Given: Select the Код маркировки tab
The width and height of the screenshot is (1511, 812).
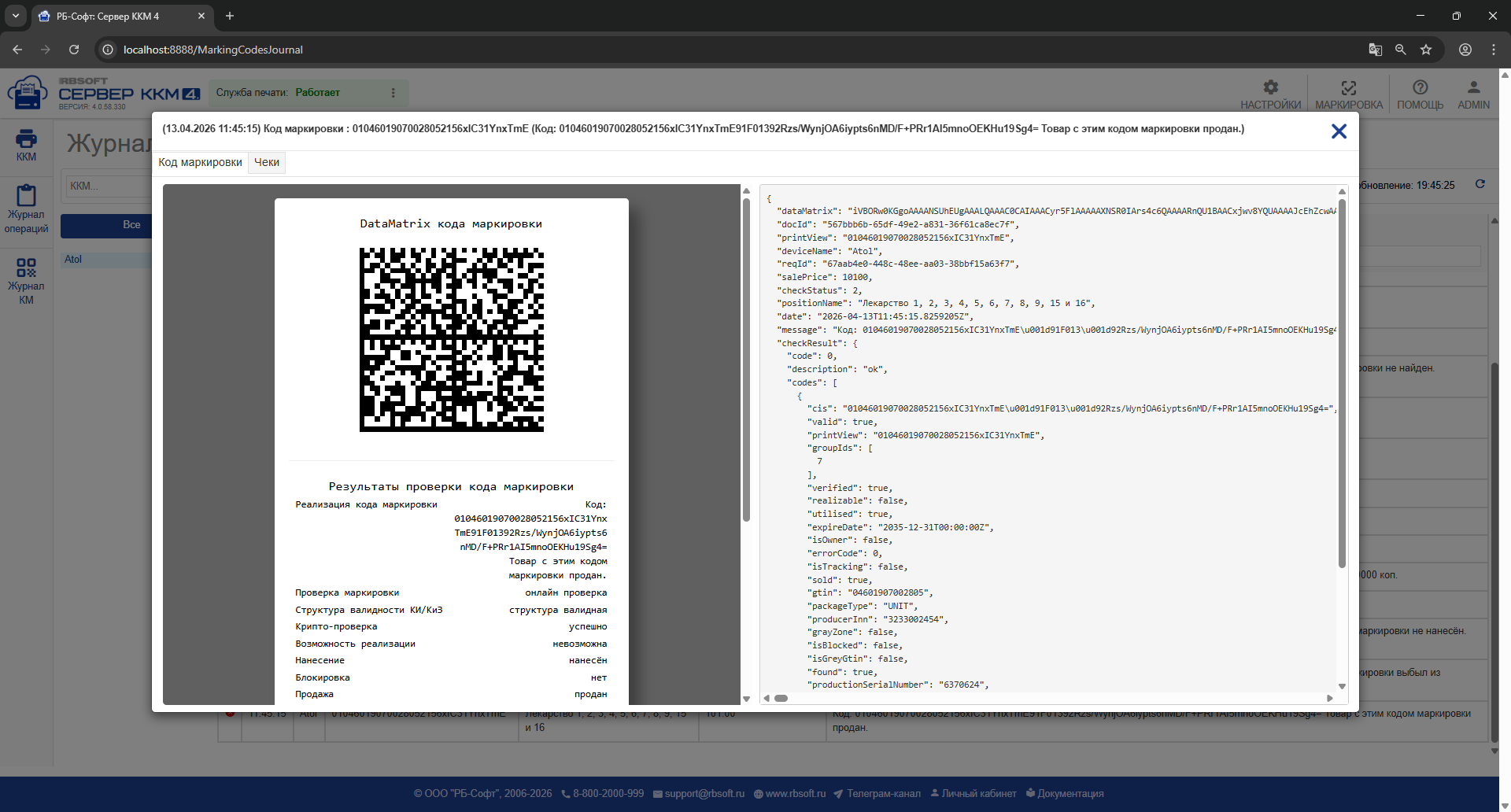Looking at the screenshot, I should [x=200, y=162].
